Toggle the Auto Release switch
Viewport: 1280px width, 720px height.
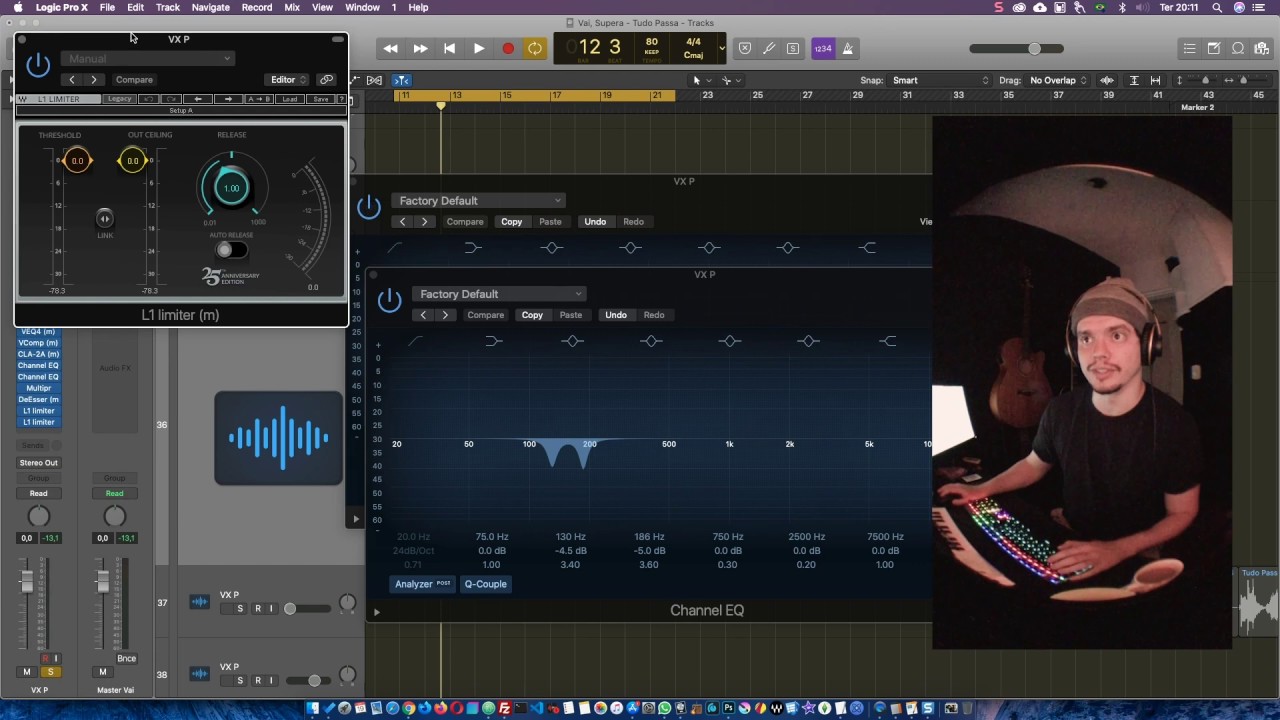tap(231, 250)
